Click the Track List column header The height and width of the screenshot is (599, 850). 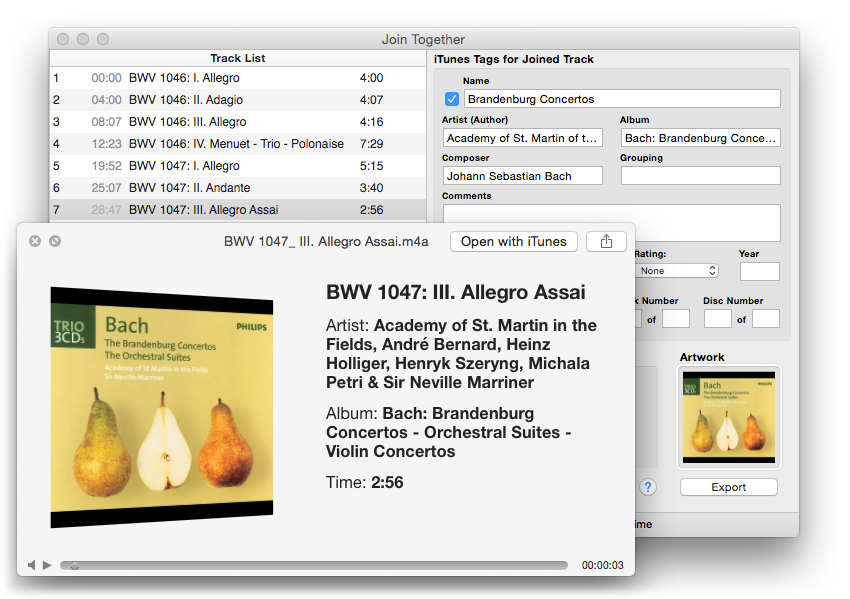[237, 58]
